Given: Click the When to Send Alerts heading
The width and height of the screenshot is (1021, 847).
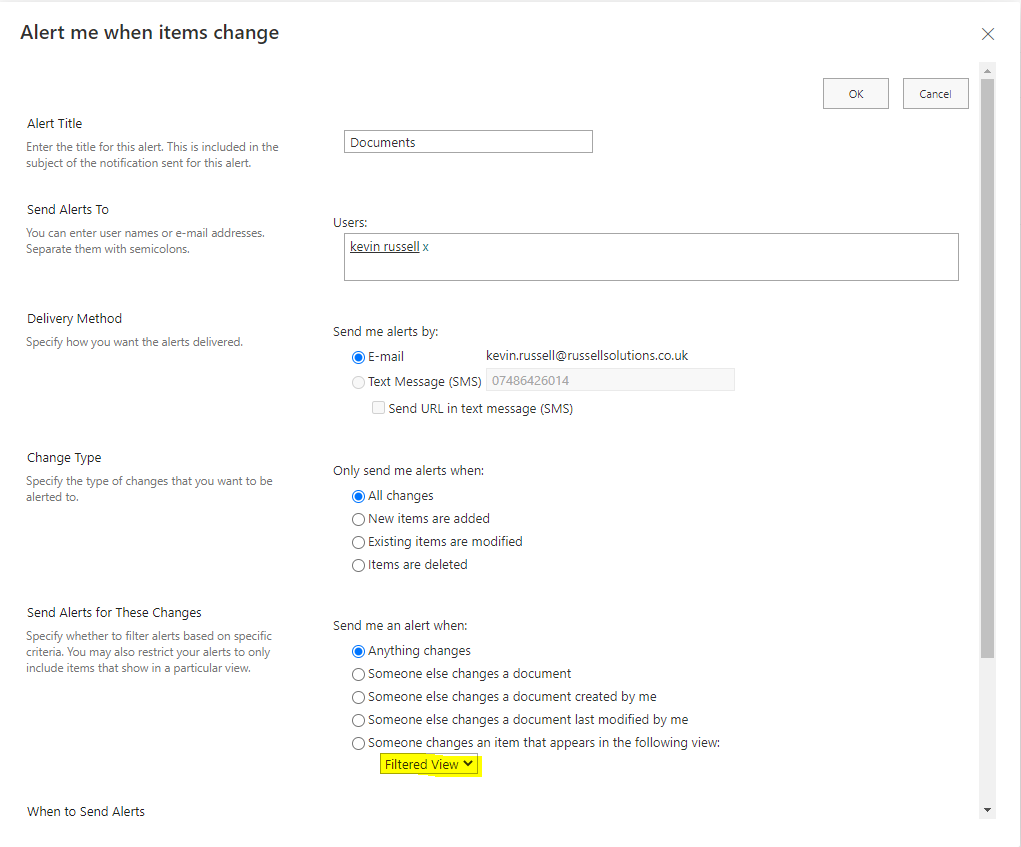Looking at the screenshot, I should tap(86, 811).
